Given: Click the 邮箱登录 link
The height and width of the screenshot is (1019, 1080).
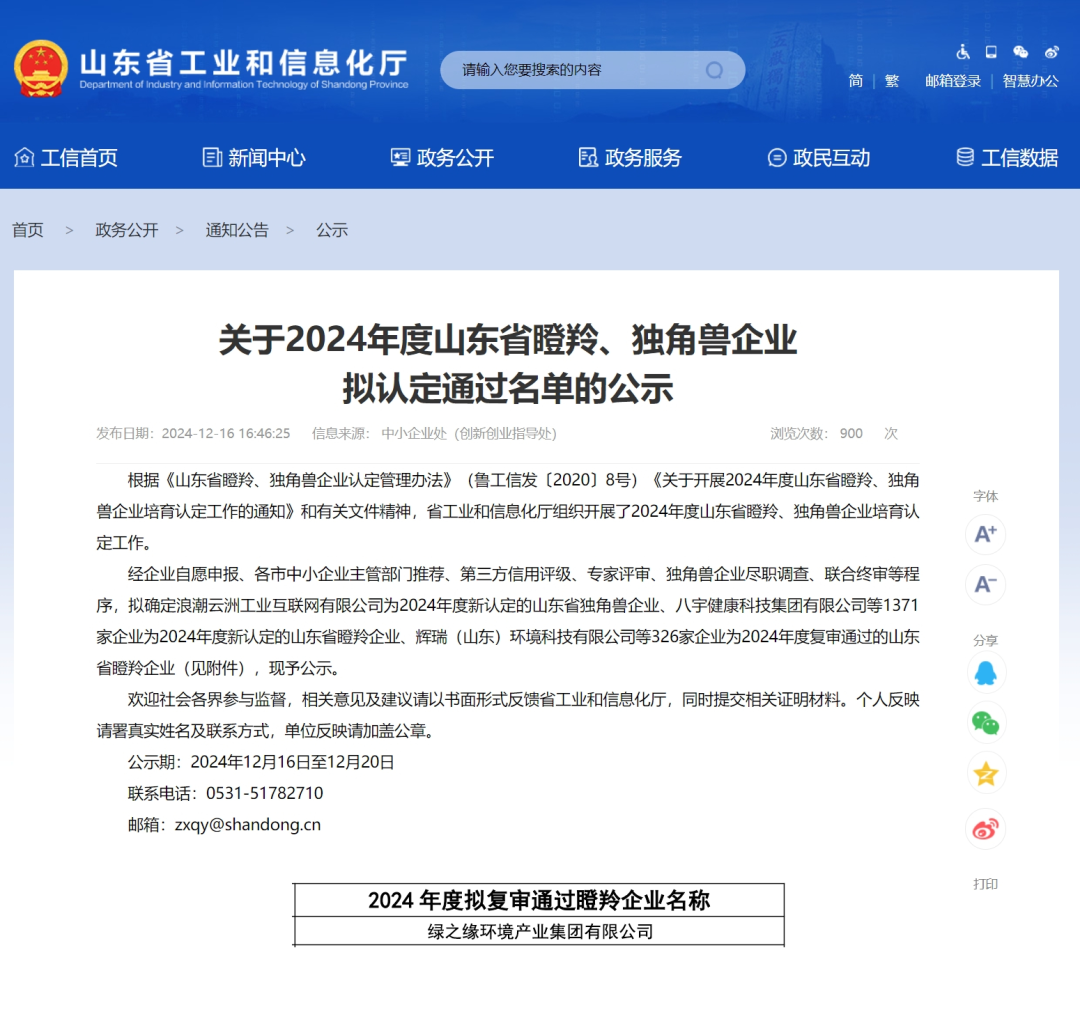Looking at the screenshot, I should [x=953, y=81].
